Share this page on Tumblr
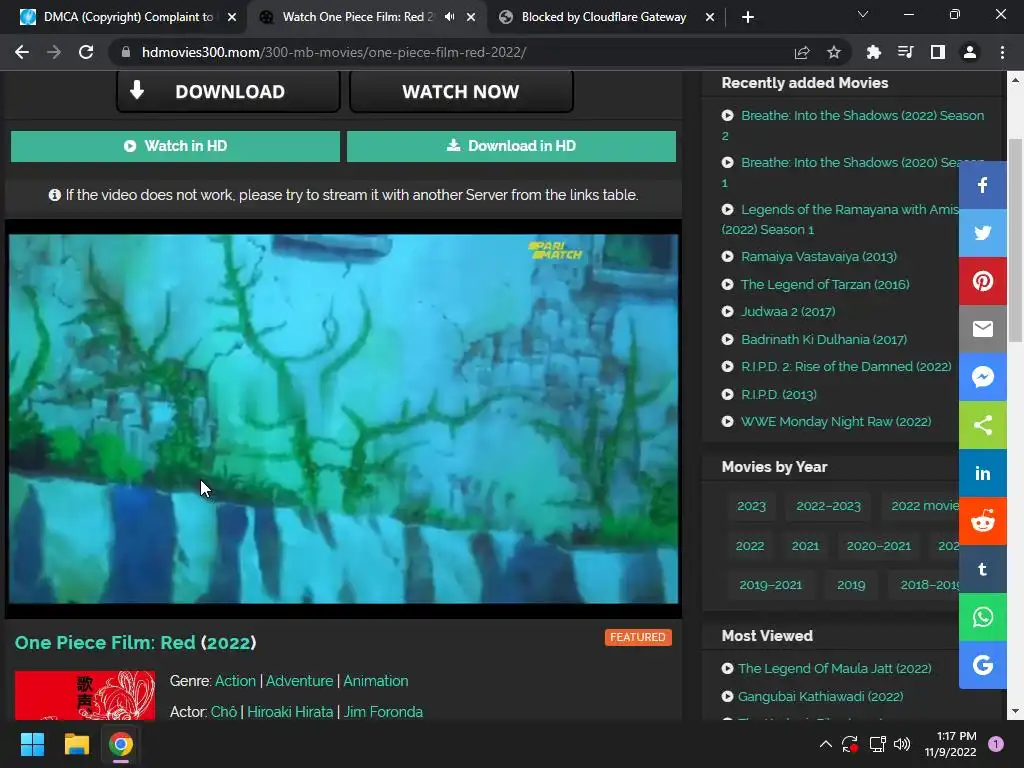The height and width of the screenshot is (768, 1024). pos(982,569)
